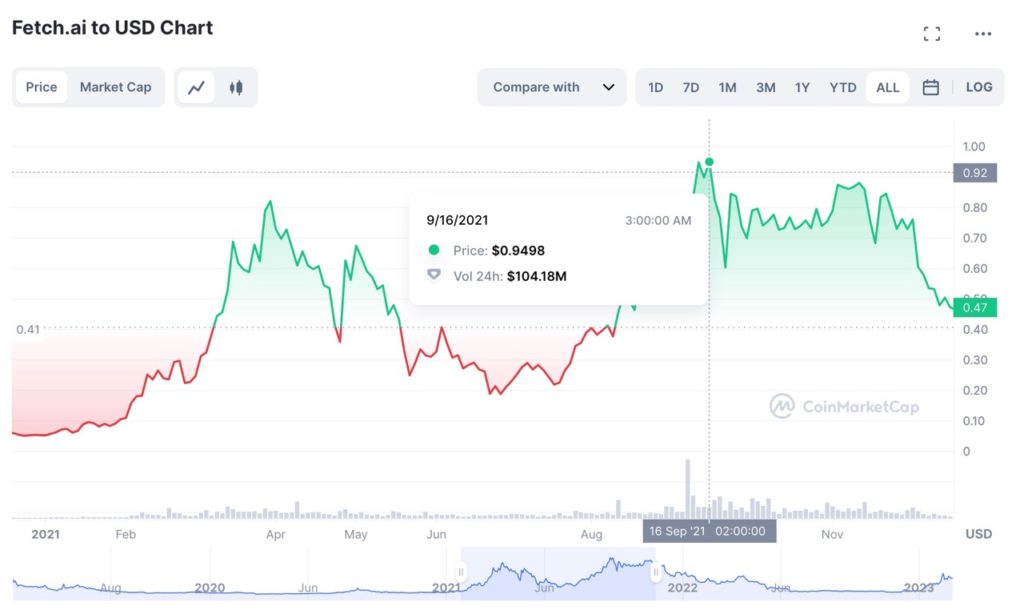This screenshot has width=1024, height=614.
Task: Click the left range slider handle
Action: click(x=461, y=573)
